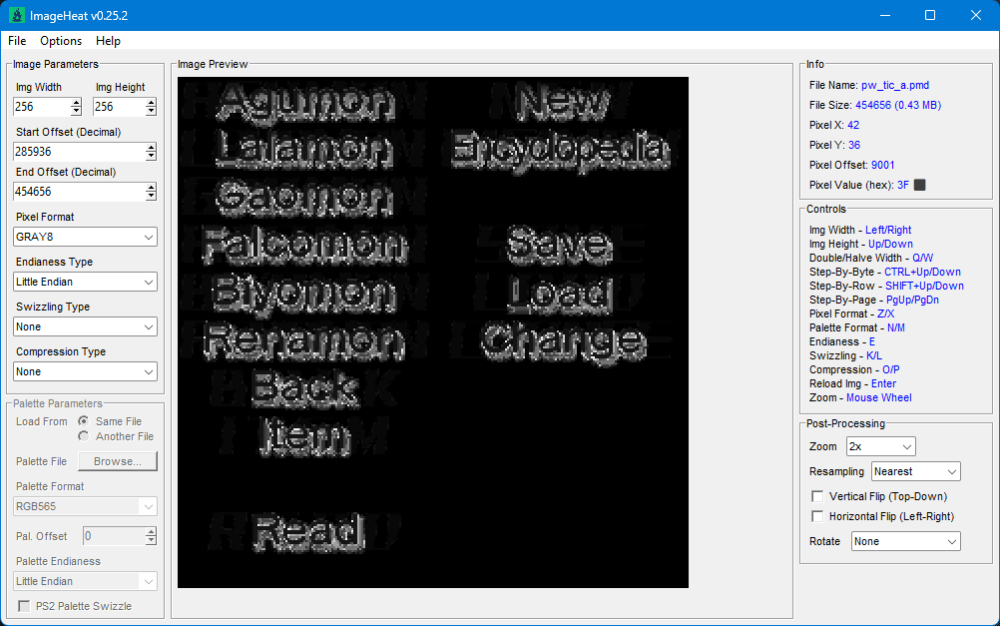This screenshot has height=626, width=1000.
Task: Click the Falcomon text in preview
Action: pyautogui.click(x=304, y=245)
